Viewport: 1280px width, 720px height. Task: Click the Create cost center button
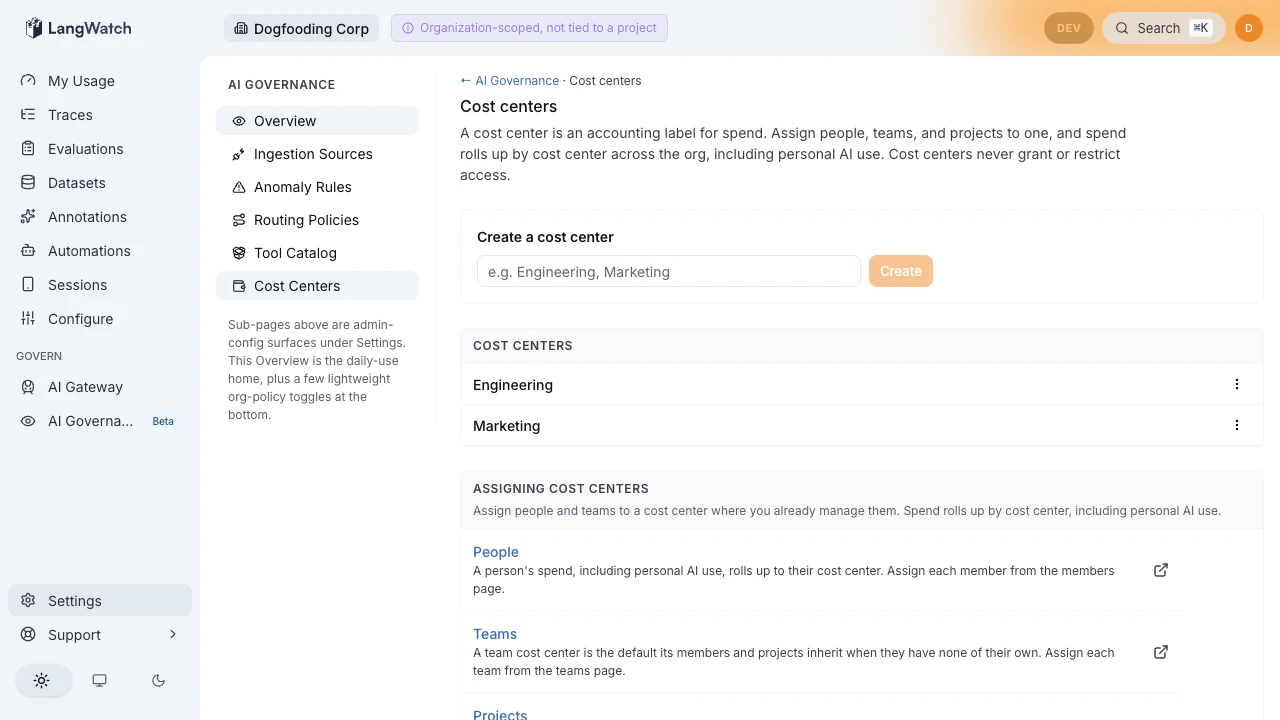coord(901,271)
